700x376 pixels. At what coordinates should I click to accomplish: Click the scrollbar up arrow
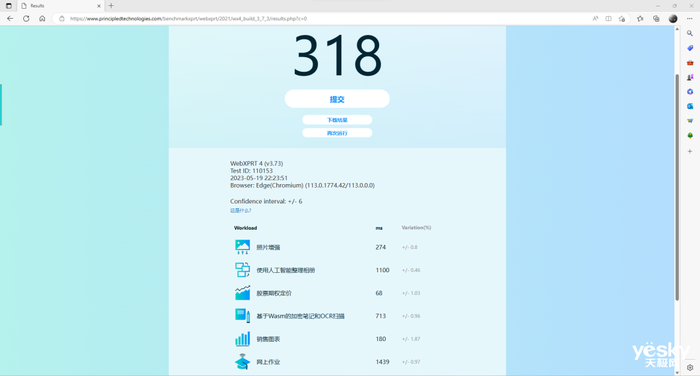click(677, 29)
